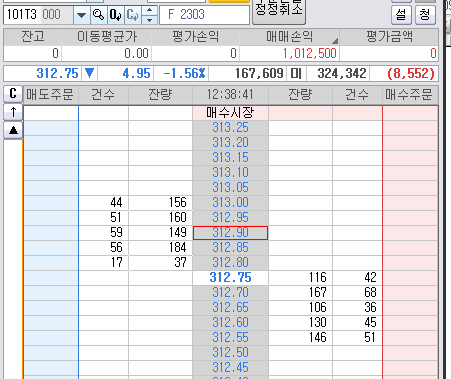Click the C button above the order ladder
Image resolution: width=451 pixels, height=379 pixels.
13,94
